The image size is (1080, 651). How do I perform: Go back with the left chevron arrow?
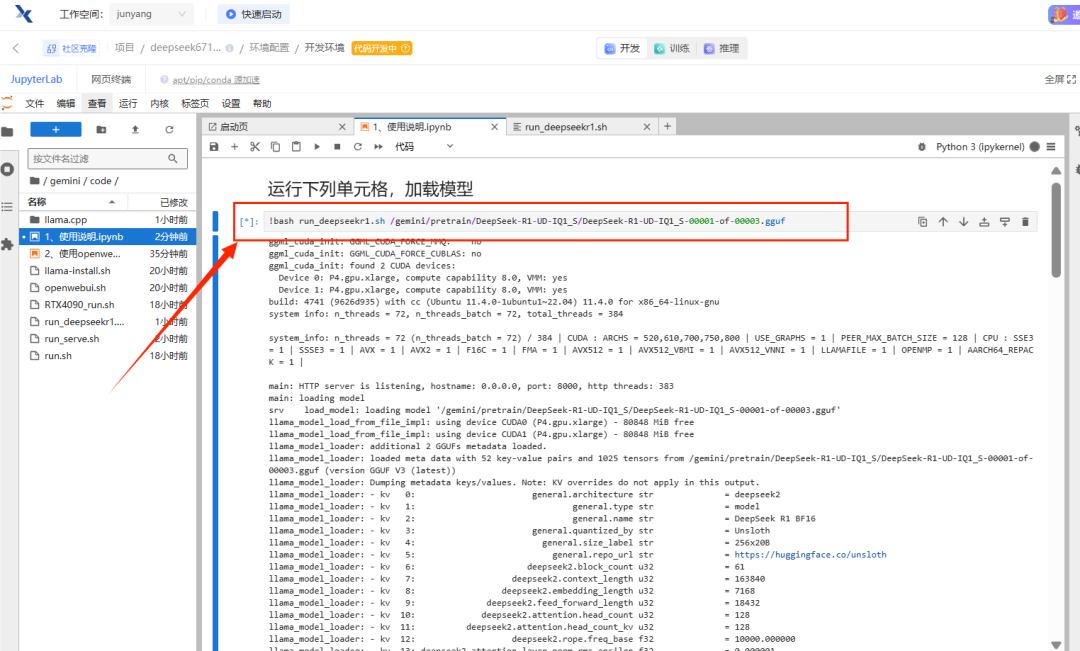[x=16, y=48]
